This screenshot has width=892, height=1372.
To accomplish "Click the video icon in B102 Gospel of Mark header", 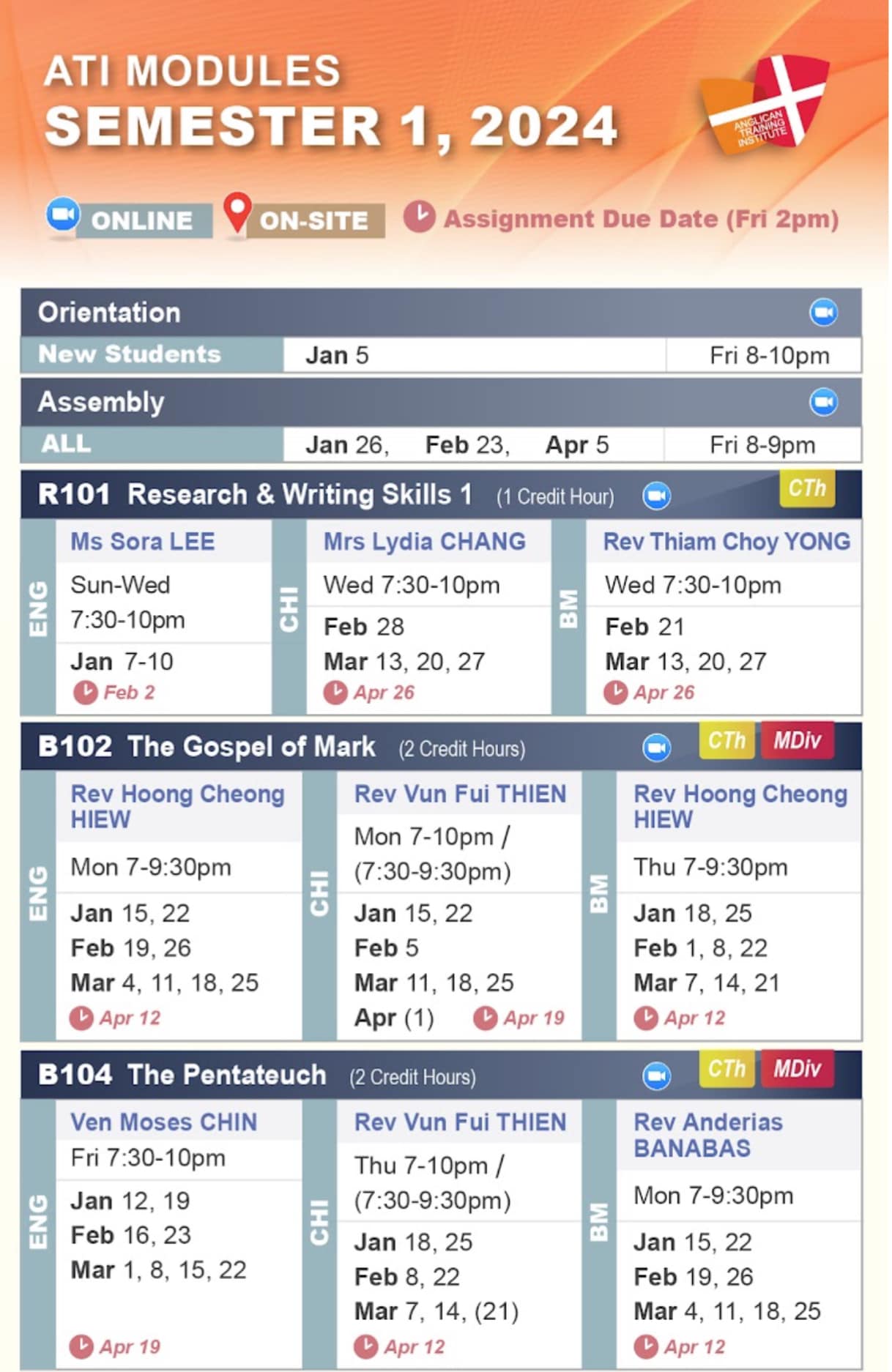I will click(x=656, y=747).
